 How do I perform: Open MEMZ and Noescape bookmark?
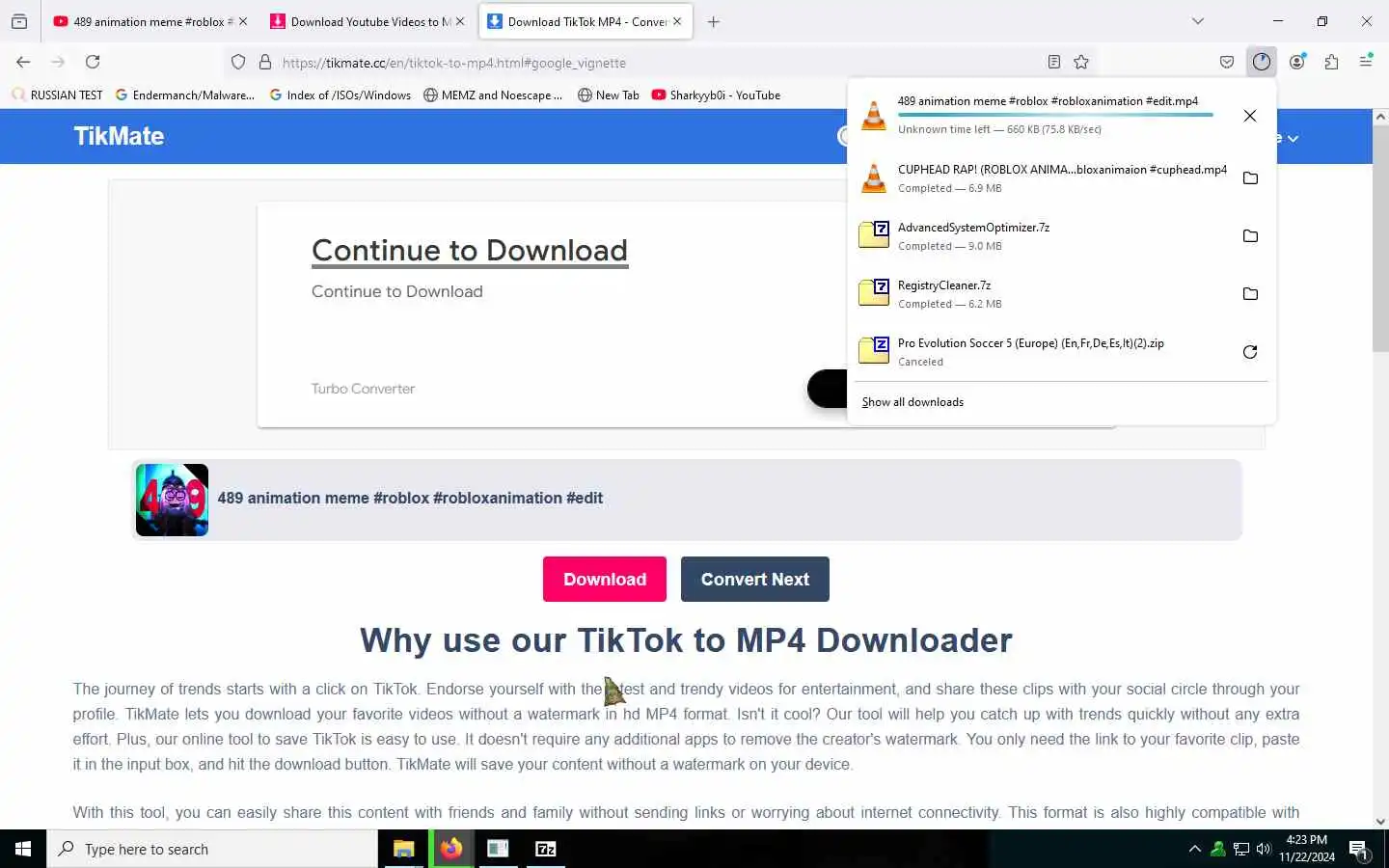click(493, 95)
